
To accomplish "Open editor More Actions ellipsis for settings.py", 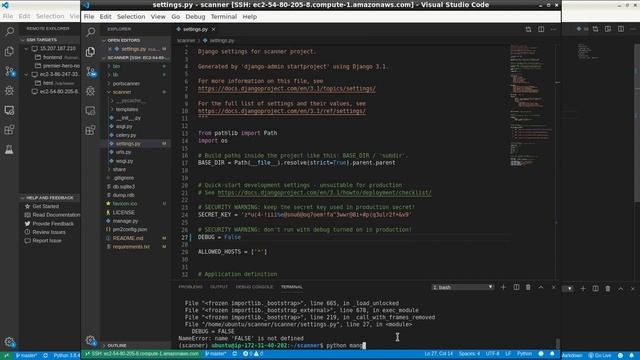I will click(x=553, y=29).
